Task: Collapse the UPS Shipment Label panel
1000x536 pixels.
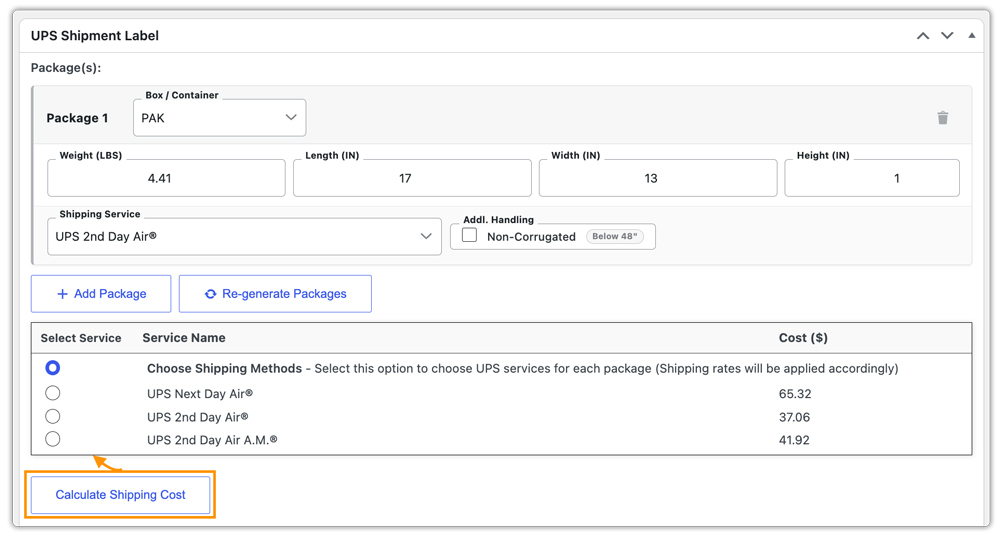Action: coord(971,36)
